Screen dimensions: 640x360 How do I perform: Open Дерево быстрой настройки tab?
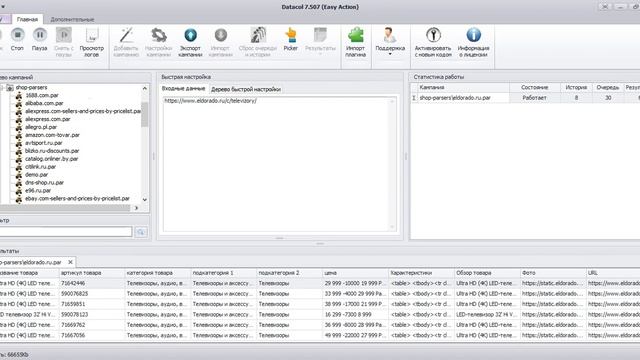[246, 89]
